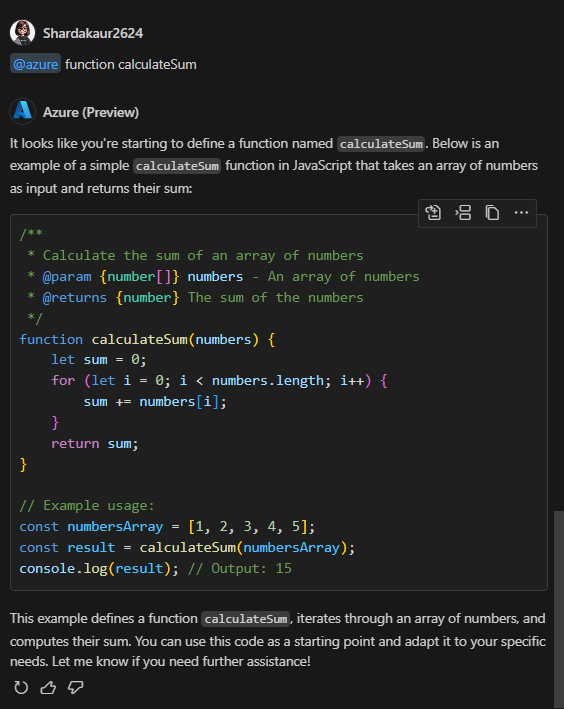
Task: Click the @returns JSDoc comment line
Action: [195, 298]
